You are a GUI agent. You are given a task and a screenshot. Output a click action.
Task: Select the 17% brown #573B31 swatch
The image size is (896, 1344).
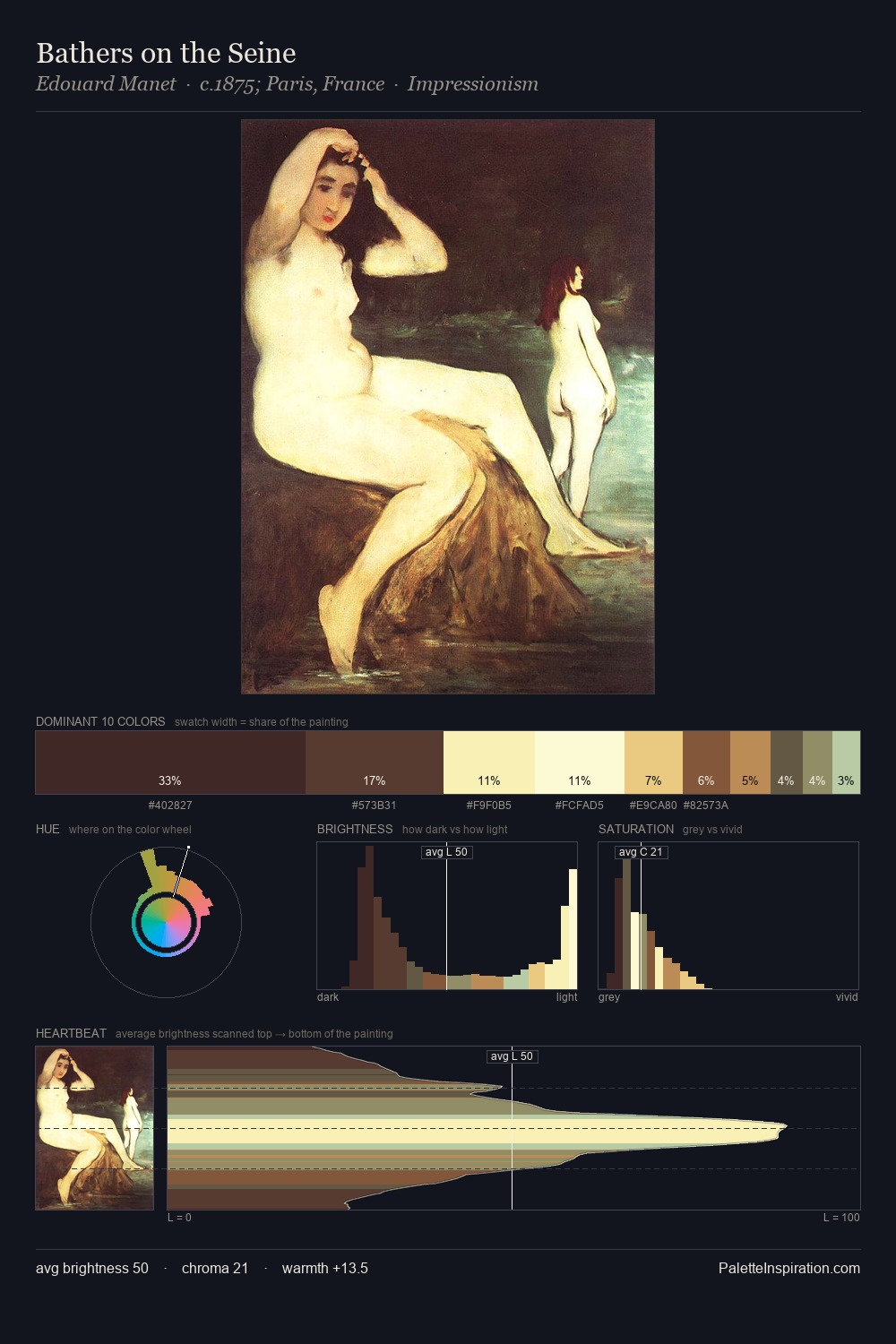[x=375, y=762]
